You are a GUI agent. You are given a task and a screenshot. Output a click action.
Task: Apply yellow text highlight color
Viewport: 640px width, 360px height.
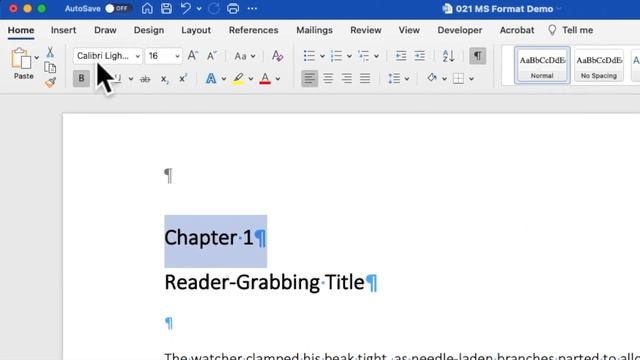click(x=238, y=78)
